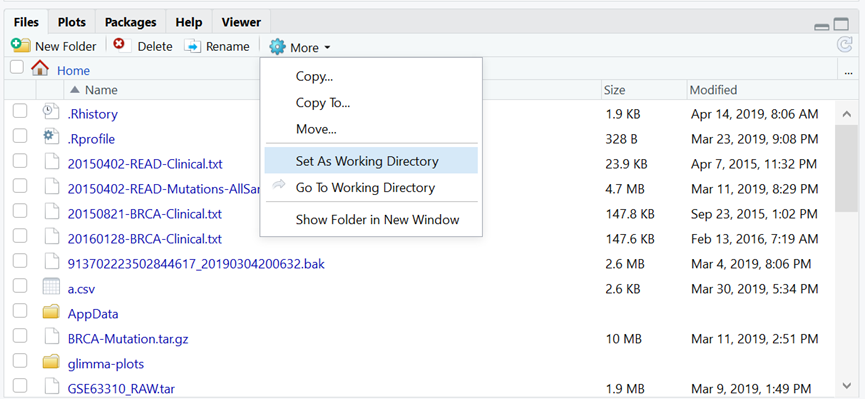Click the a.csv spreadsheet icon
The image size is (865, 399).
tap(51, 287)
